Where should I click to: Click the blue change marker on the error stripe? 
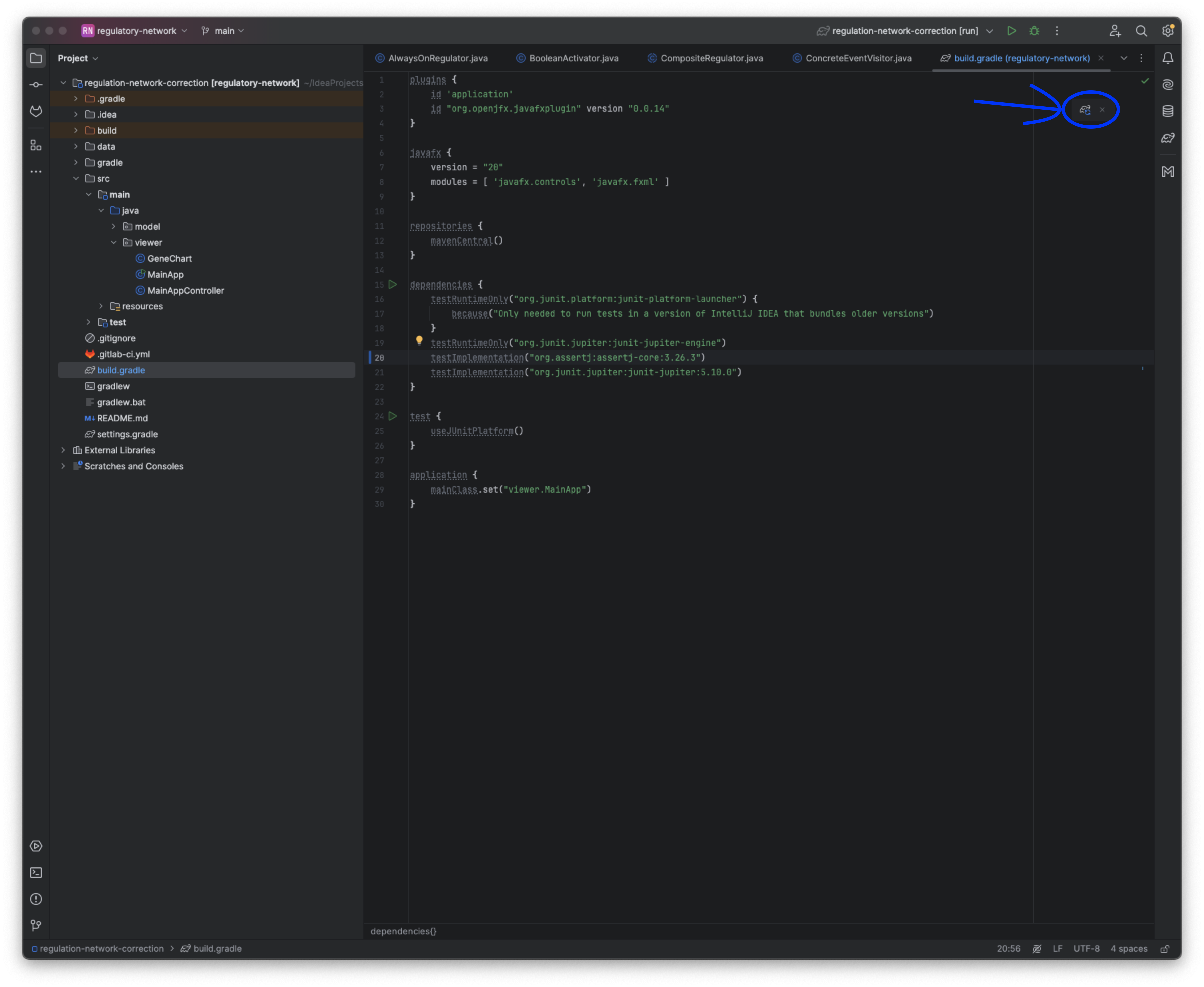(1143, 369)
